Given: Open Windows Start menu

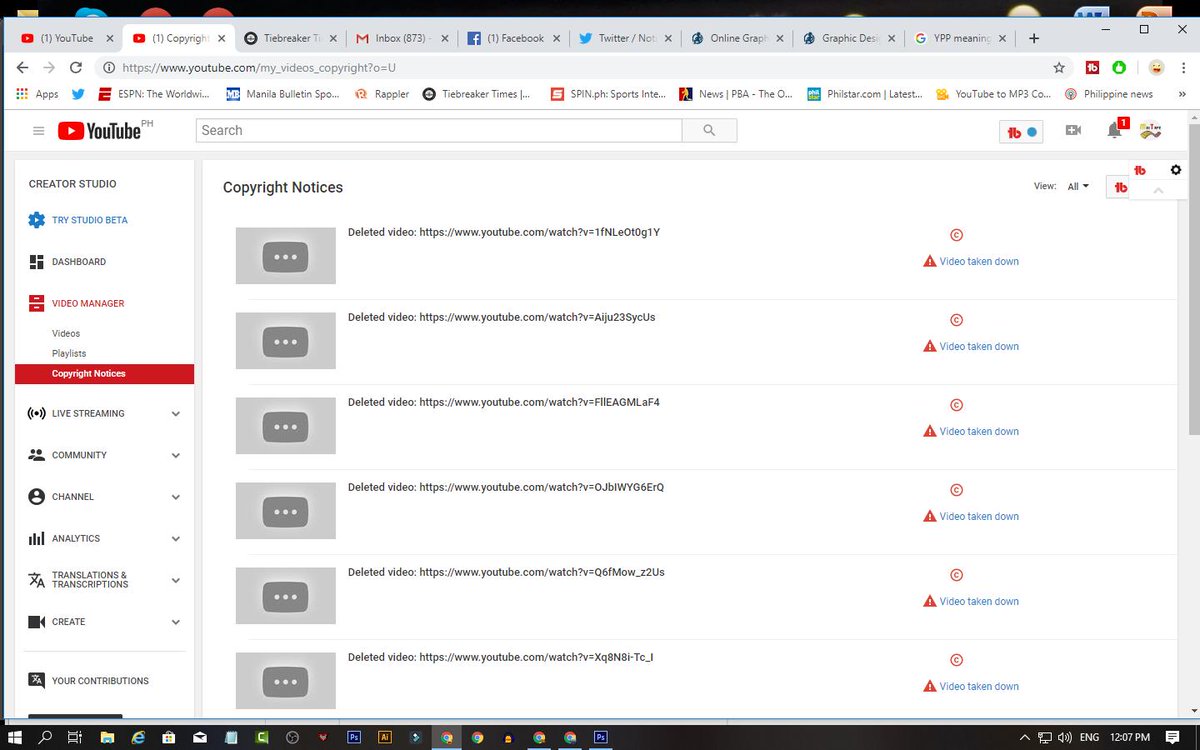Looking at the screenshot, I should [x=15, y=737].
